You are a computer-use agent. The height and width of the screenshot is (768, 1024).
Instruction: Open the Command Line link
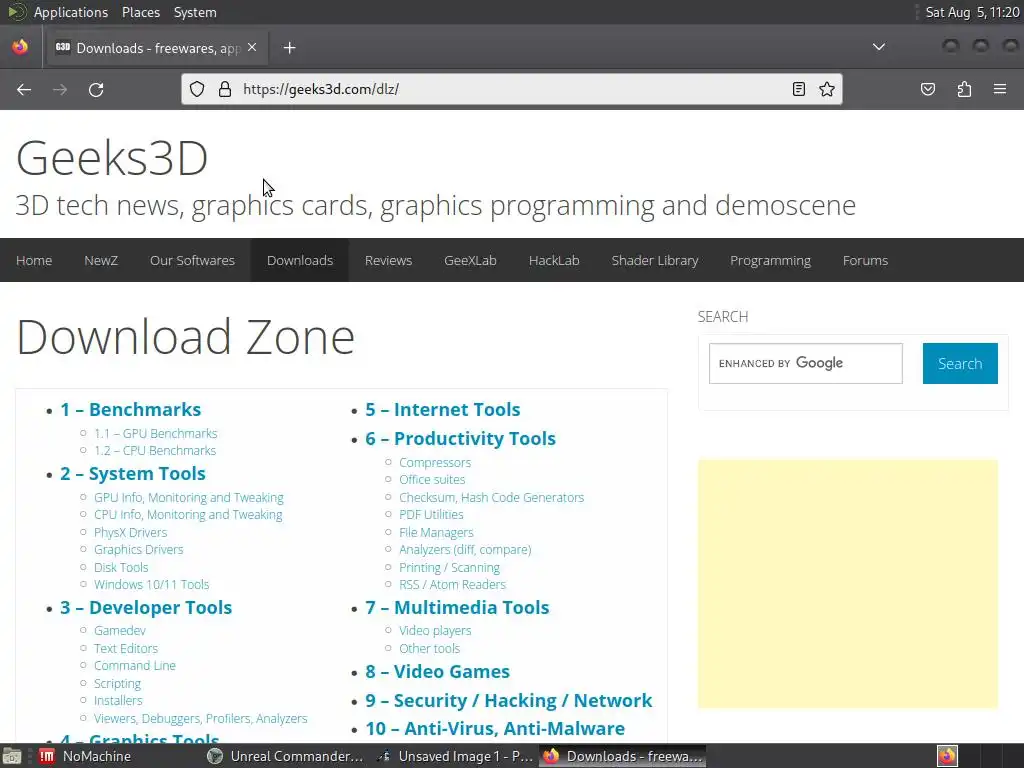point(135,665)
